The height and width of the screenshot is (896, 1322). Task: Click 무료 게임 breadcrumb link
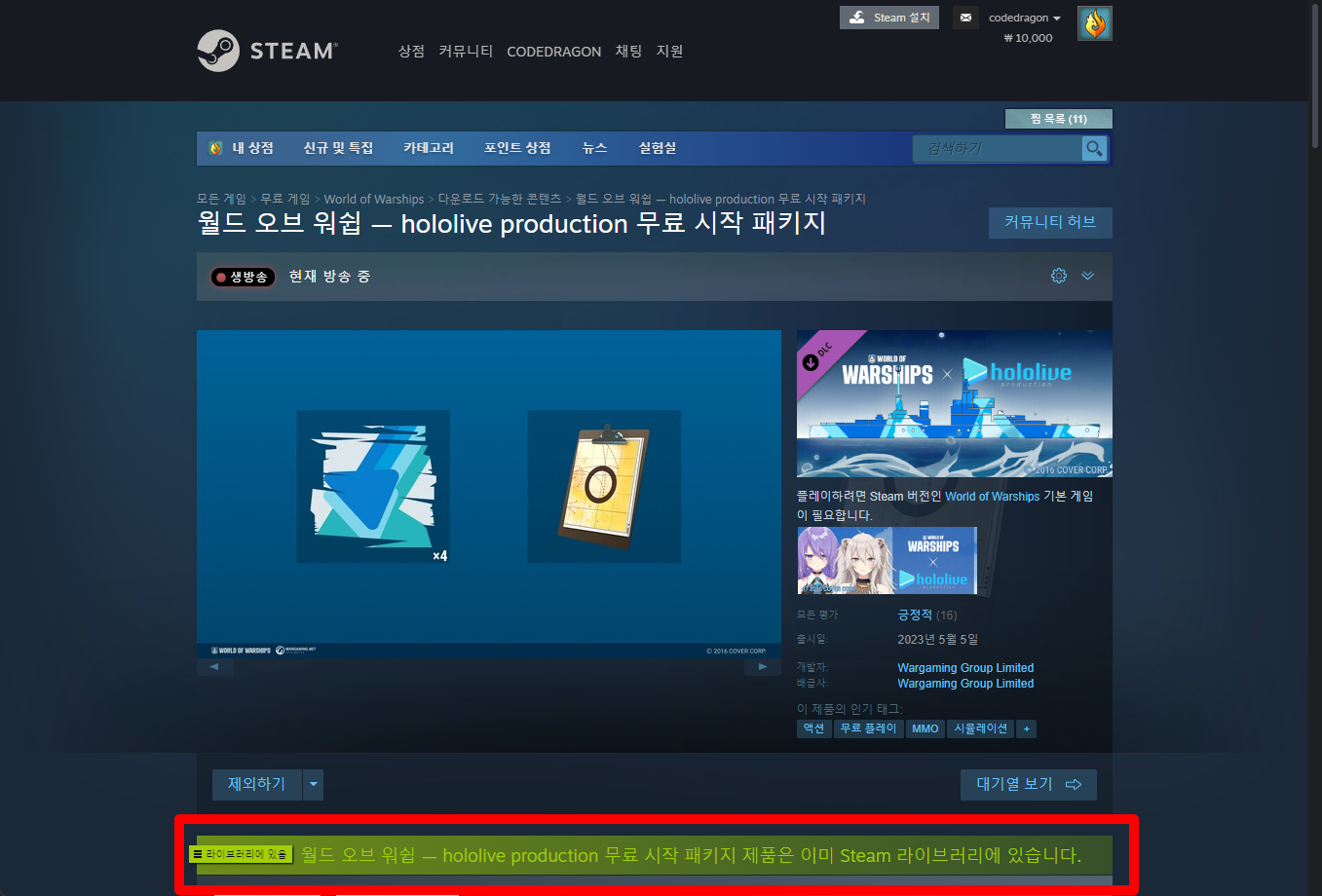284,199
